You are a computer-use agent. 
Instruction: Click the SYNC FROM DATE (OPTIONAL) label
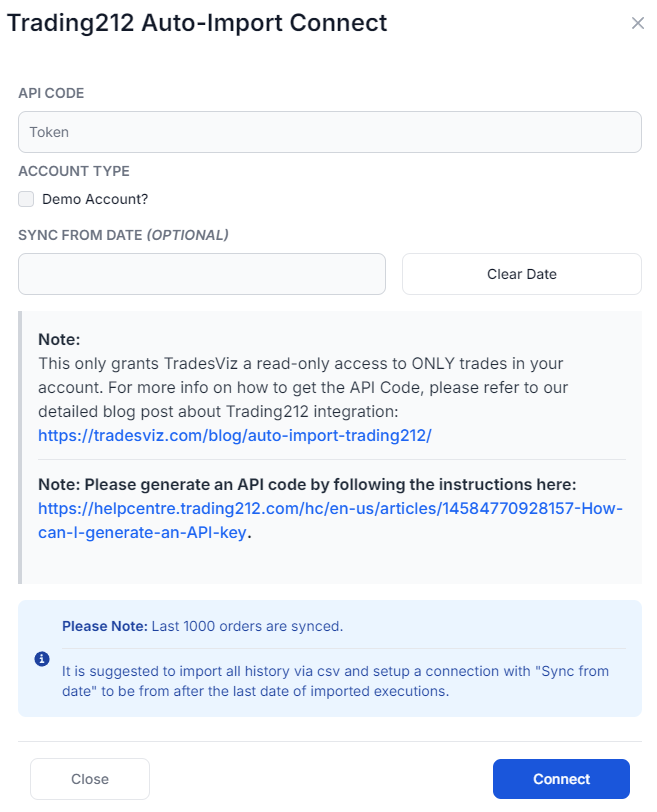(123, 235)
